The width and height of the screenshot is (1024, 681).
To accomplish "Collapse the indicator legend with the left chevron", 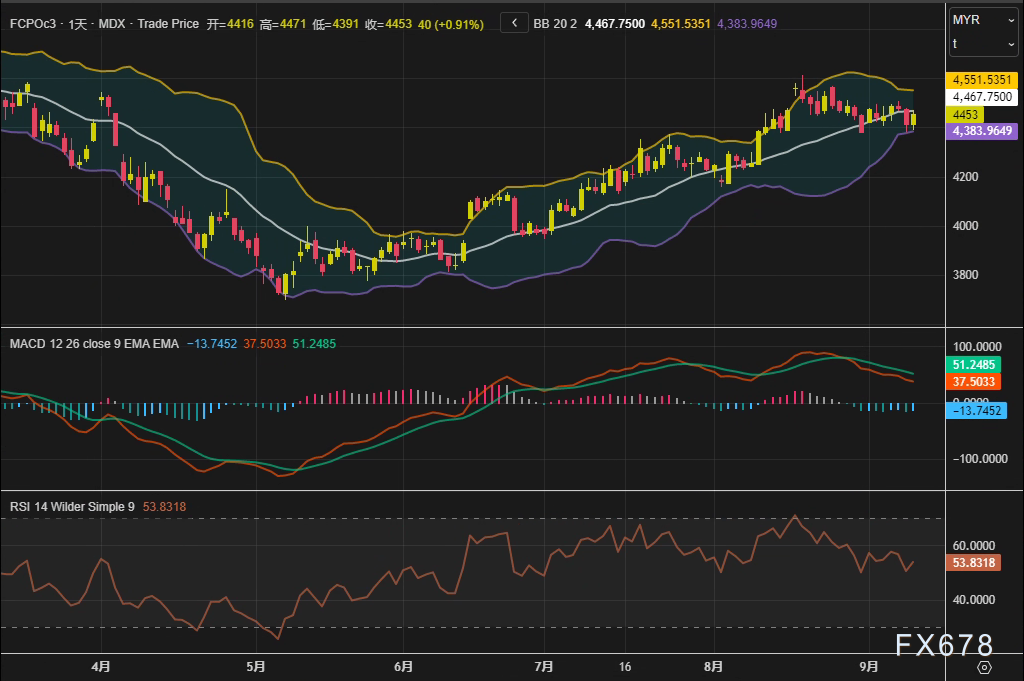I will pos(514,22).
